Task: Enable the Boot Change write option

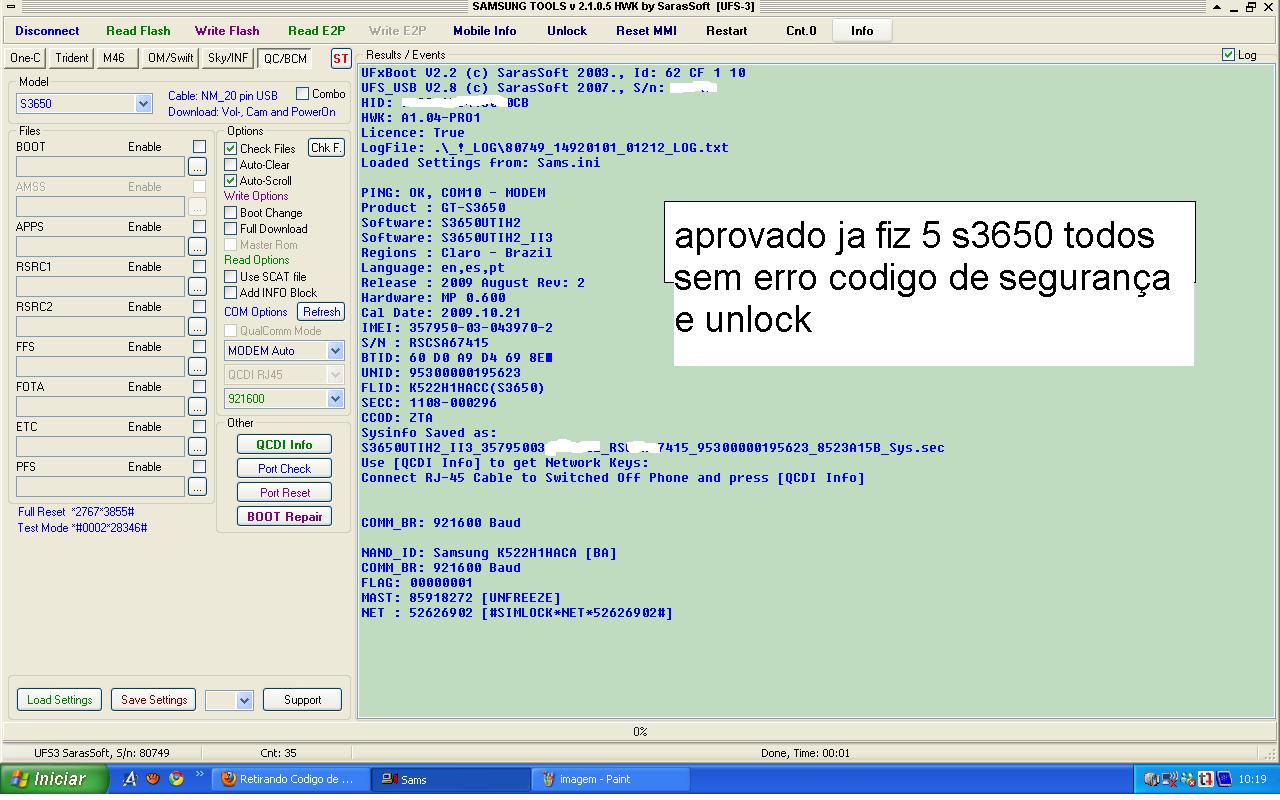Action: (x=230, y=212)
